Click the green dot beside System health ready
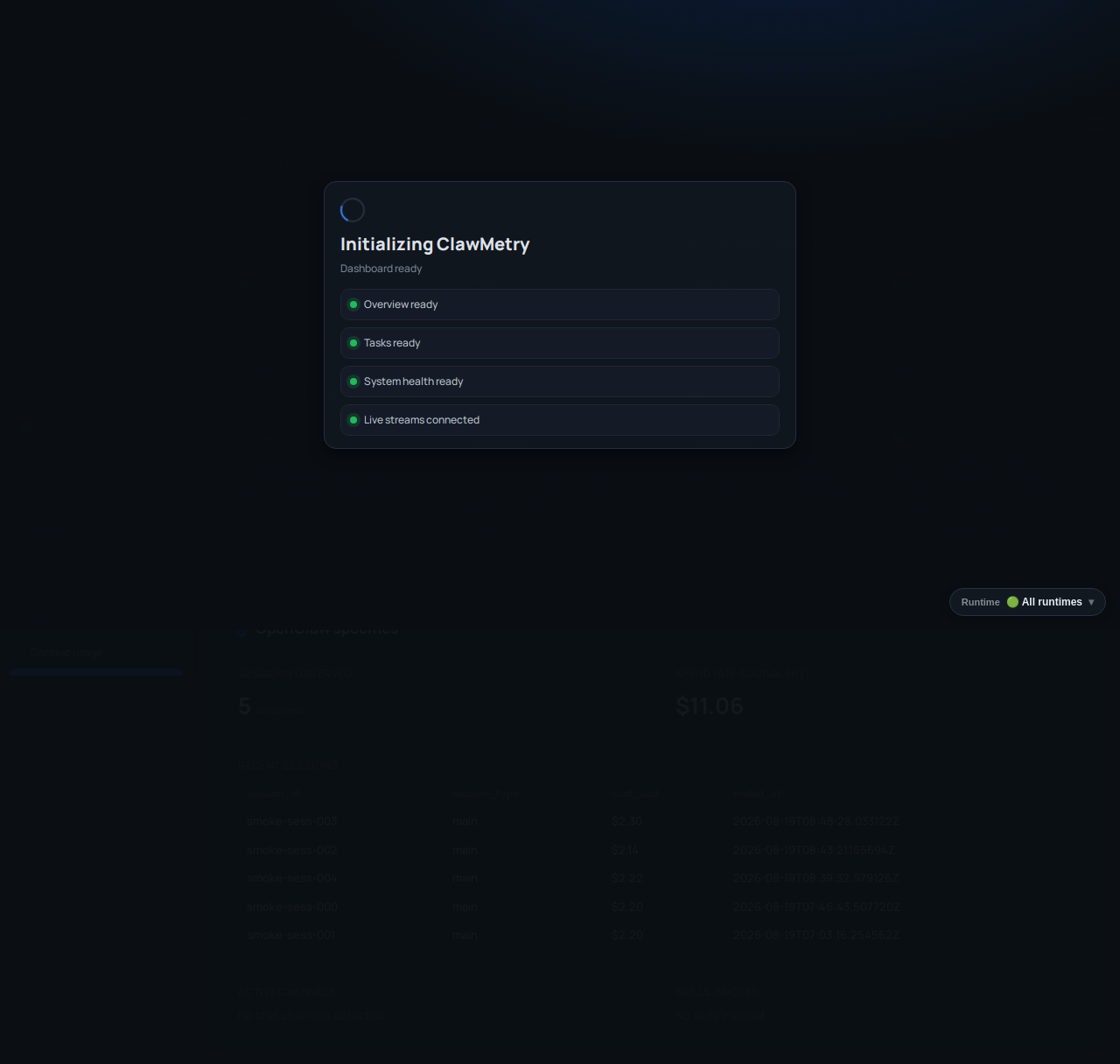The image size is (1120, 1064). tap(353, 381)
